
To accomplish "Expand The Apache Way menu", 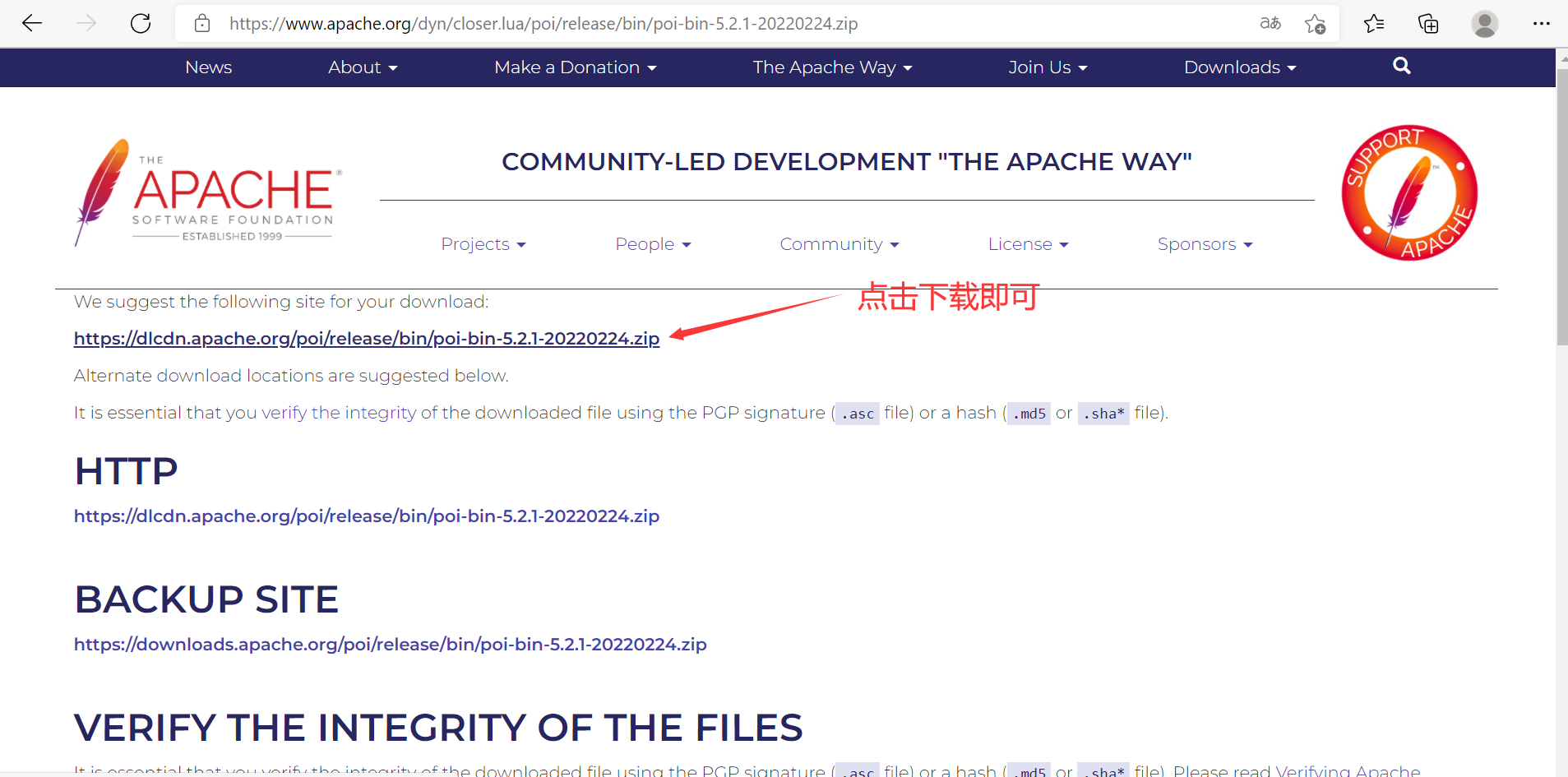I will 832,67.
